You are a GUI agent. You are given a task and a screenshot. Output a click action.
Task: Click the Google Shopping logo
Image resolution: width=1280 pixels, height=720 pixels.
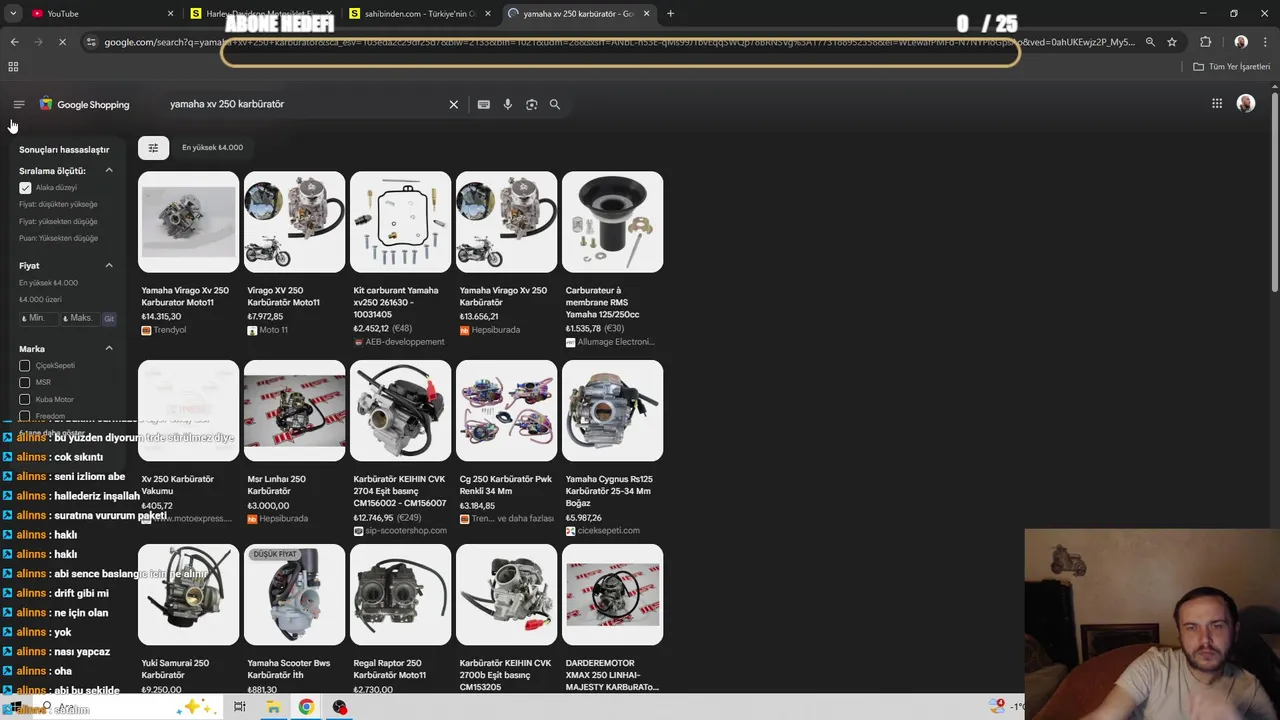85,104
